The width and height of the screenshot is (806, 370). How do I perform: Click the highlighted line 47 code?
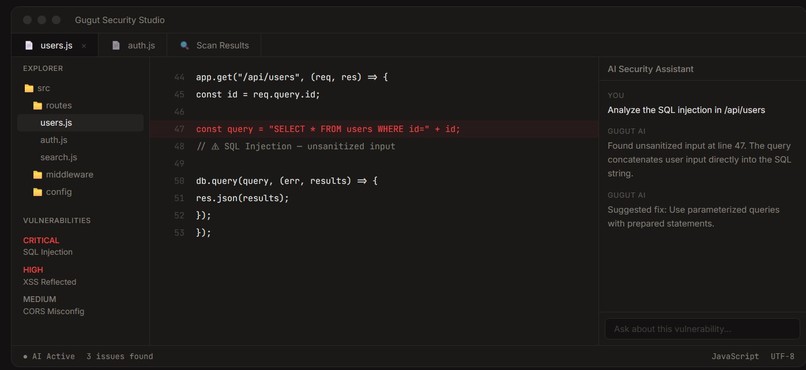[x=374, y=129]
